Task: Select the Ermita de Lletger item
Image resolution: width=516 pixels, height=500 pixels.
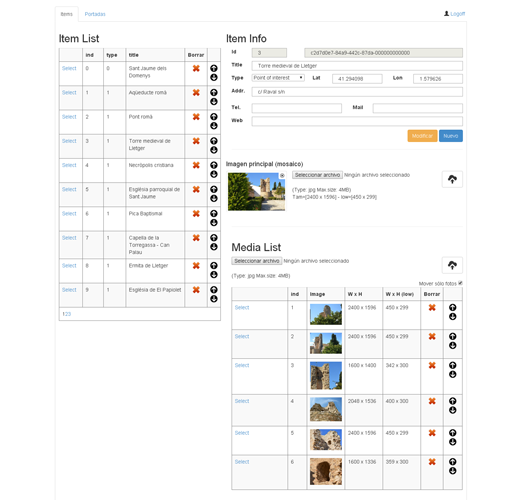Action: [69, 266]
